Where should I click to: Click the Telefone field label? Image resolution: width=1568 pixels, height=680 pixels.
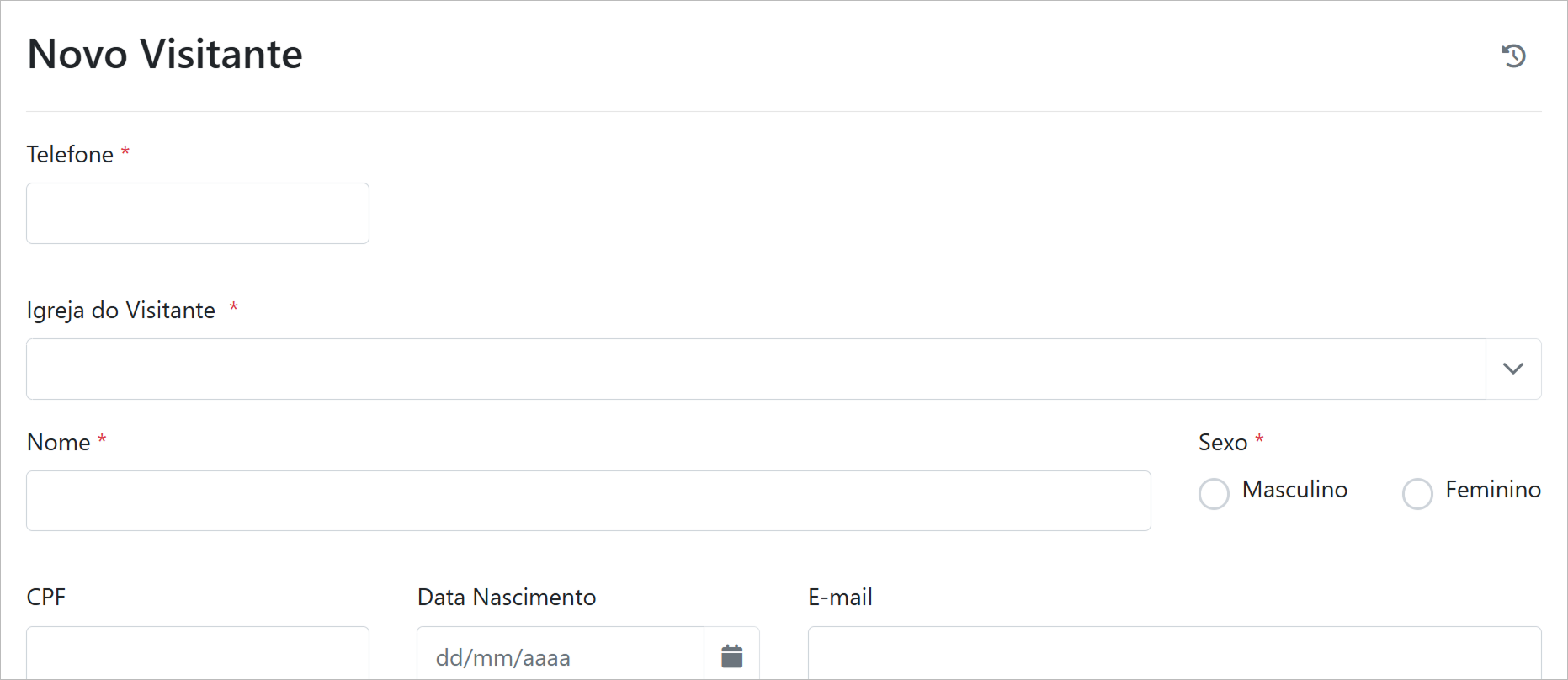click(70, 155)
